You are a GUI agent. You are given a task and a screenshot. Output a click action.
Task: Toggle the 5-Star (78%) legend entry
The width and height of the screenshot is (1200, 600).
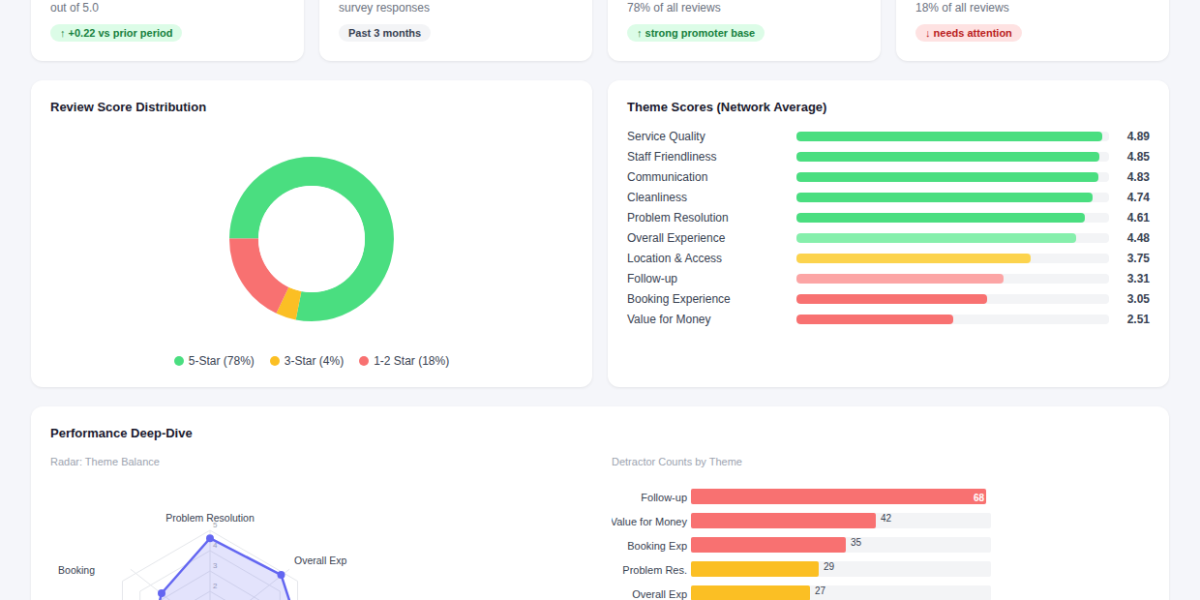(x=213, y=361)
